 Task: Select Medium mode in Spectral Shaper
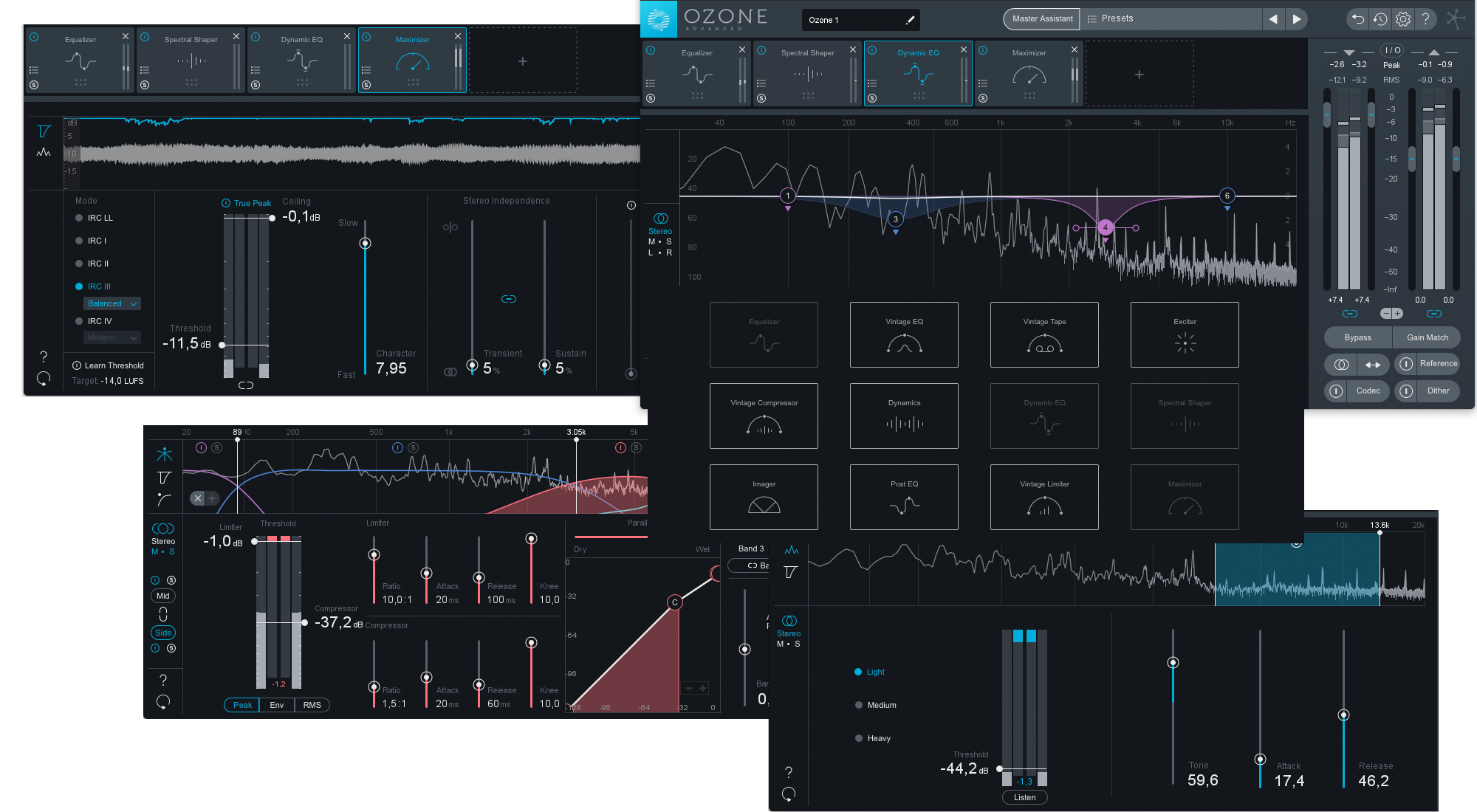coord(875,705)
